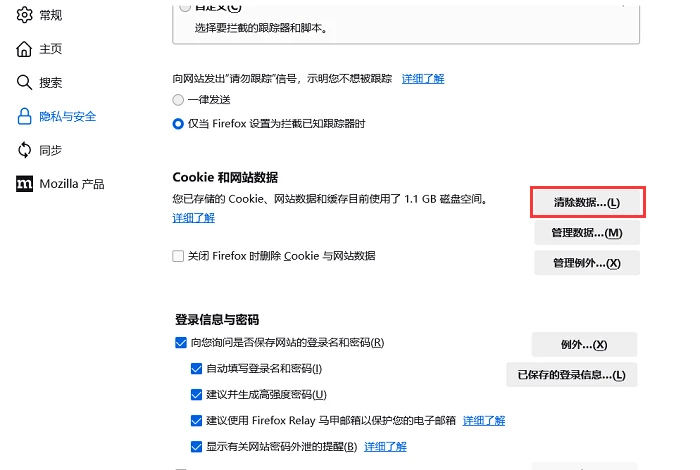Click the lock icon for 隐私与安全
The height and width of the screenshot is (470, 700).
coord(24,116)
